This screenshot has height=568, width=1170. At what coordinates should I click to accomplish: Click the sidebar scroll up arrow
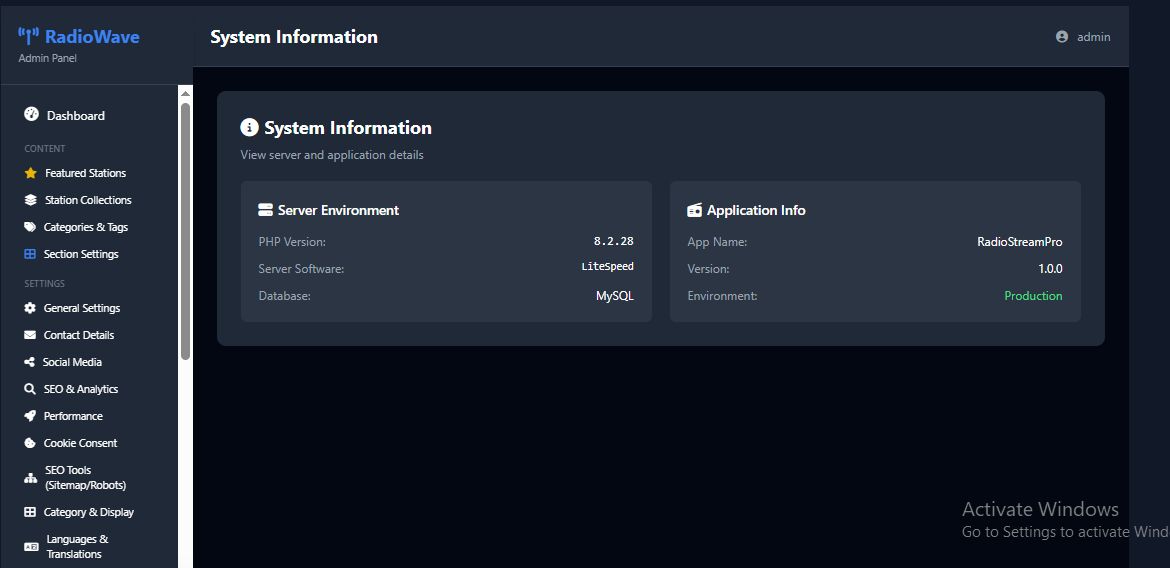(x=185, y=93)
